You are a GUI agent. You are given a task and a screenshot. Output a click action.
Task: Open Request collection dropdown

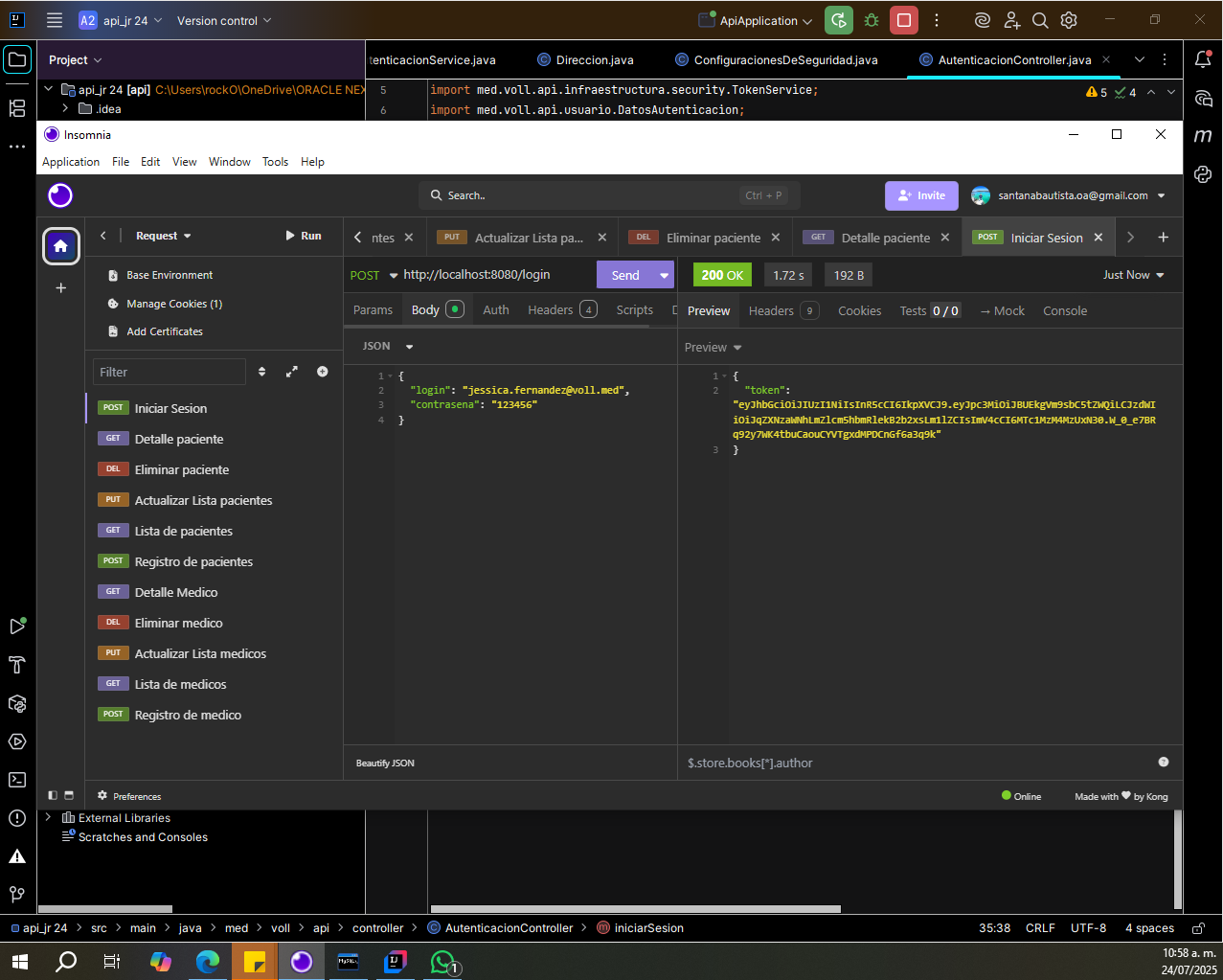pos(163,236)
